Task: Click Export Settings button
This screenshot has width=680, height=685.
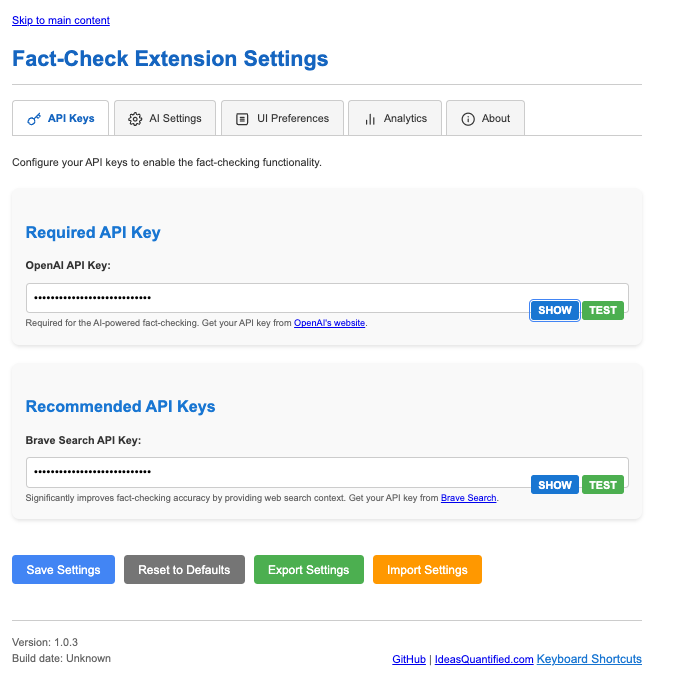Action: pyautogui.click(x=309, y=570)
